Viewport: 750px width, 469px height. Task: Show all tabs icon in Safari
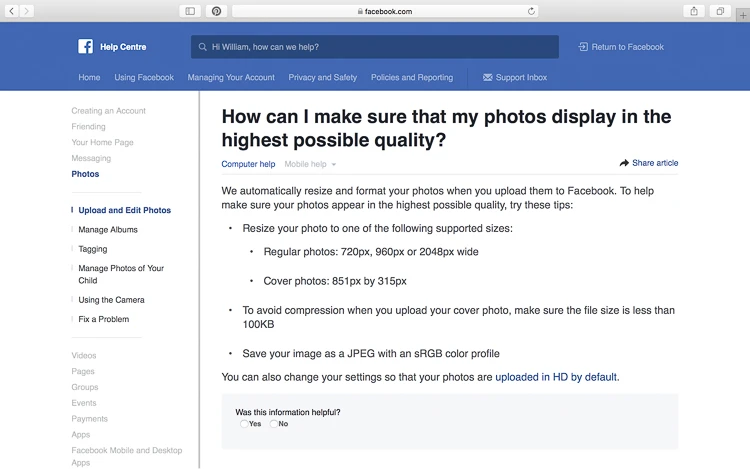(720, 11)
